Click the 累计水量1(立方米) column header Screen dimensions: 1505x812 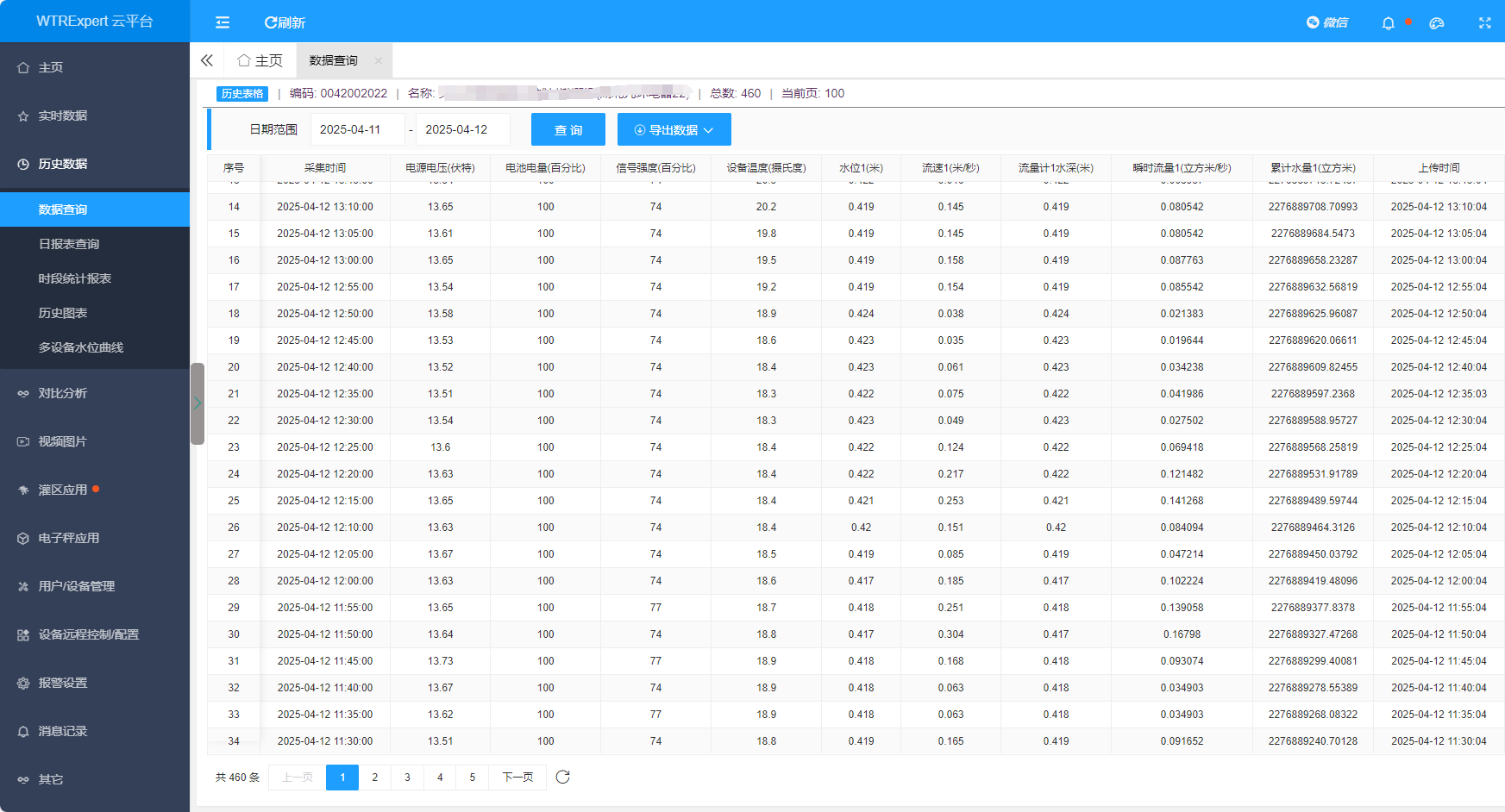tap(1313, 168)
